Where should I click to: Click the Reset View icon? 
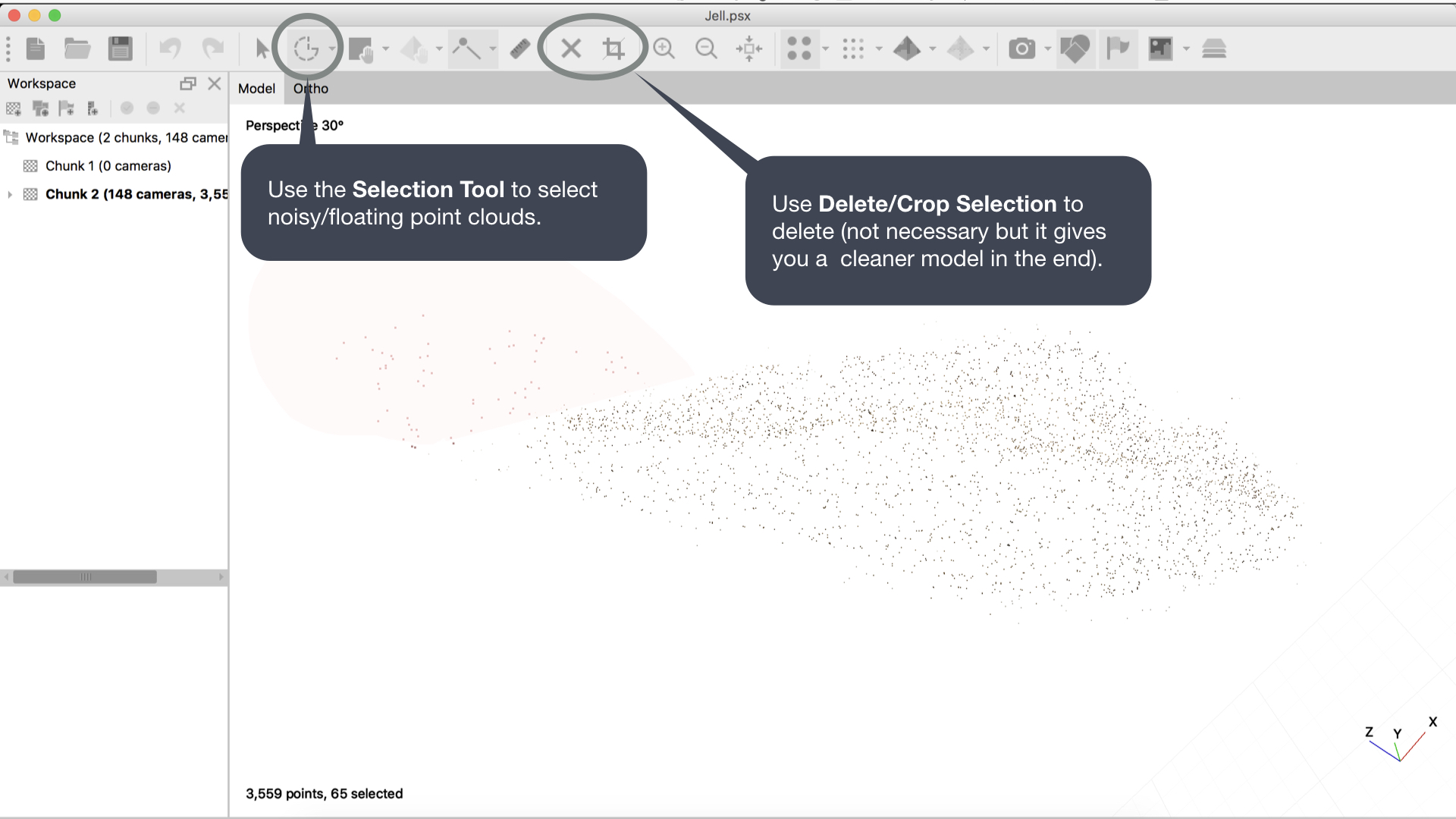748,49
